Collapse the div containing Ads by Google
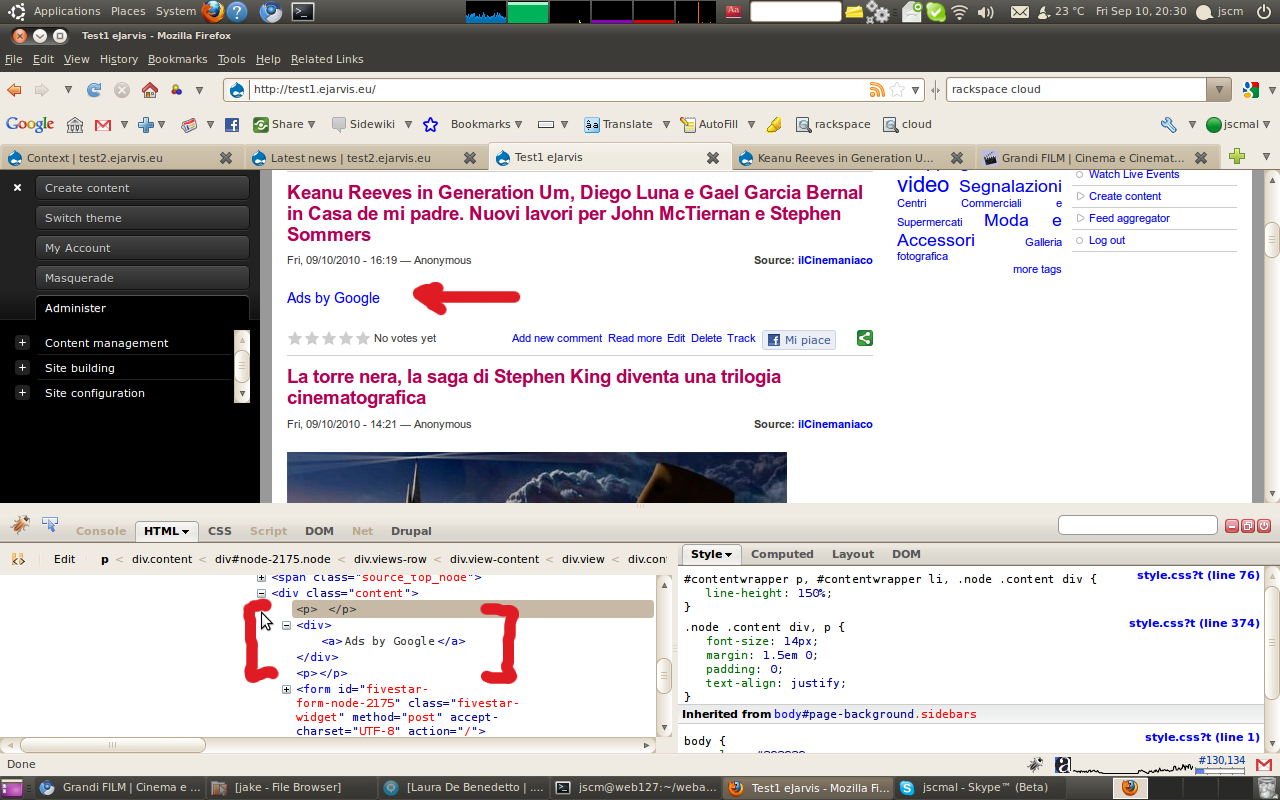 (x=286, y=625)
